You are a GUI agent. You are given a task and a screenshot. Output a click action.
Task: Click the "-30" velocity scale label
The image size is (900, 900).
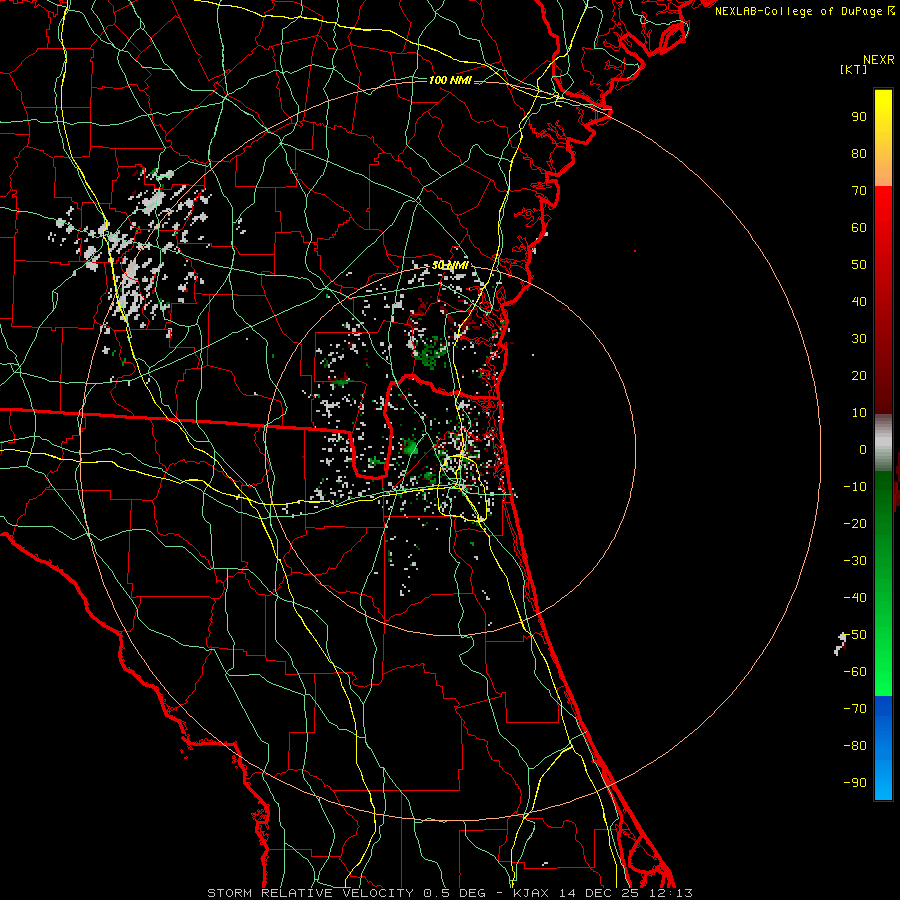855,561
